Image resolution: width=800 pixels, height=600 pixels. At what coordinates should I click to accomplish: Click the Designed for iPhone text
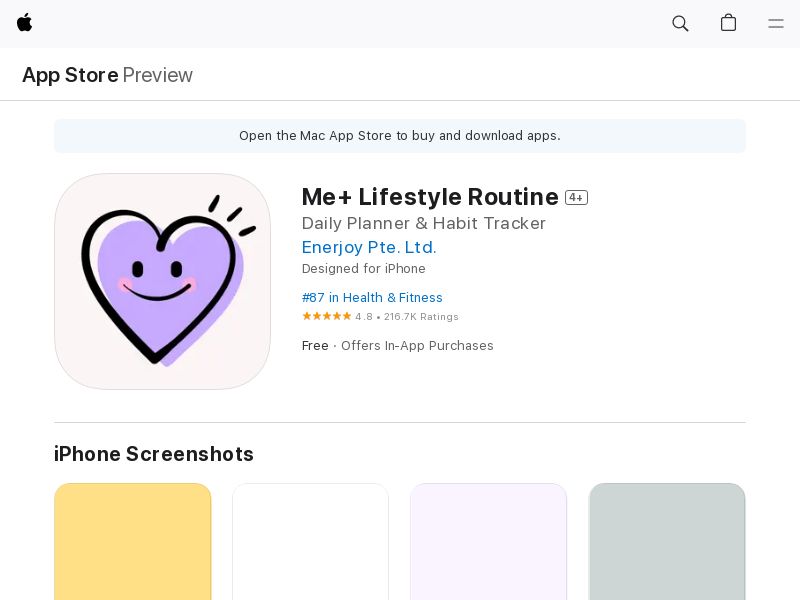363,268
